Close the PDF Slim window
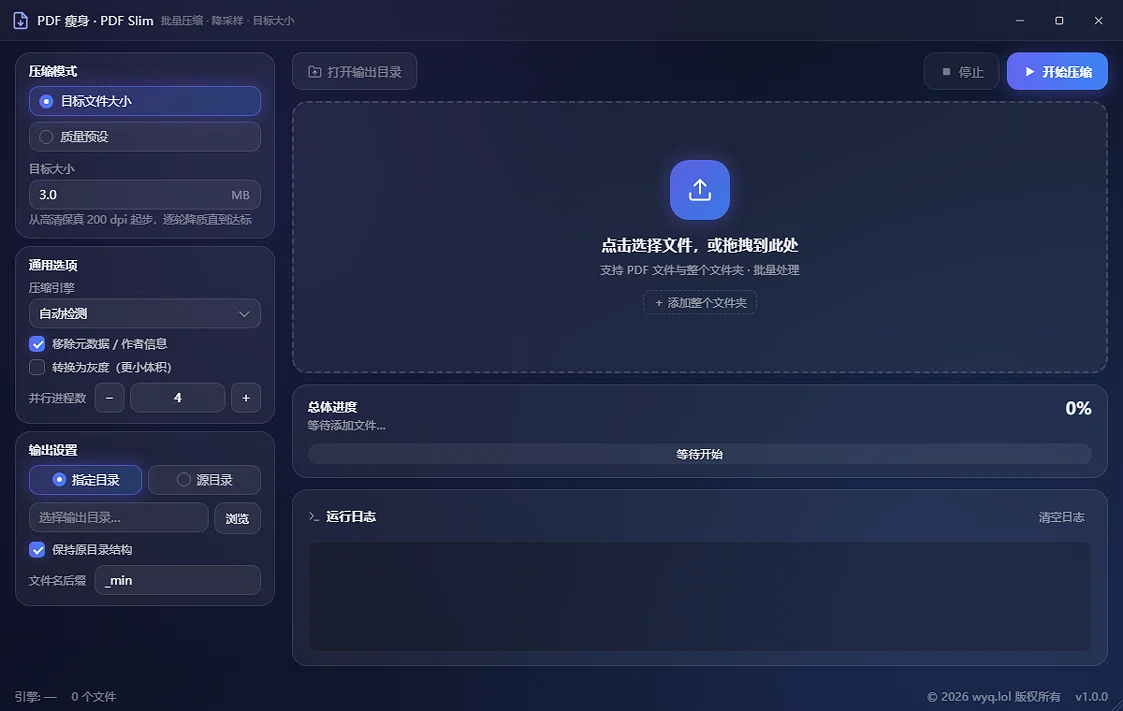 (x=1099, y=21)
